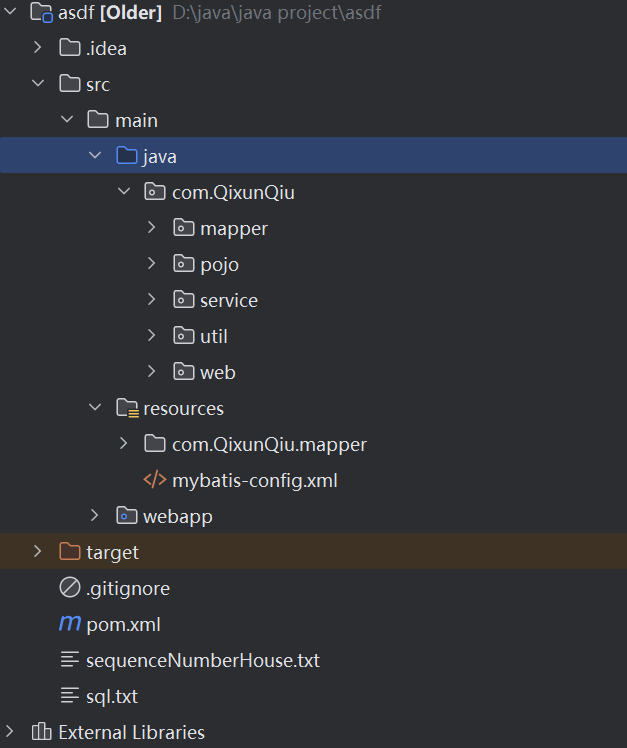Click the resources root folder icon
The width and height of the screenshot is (627, 748).
click(x=126, y=408)
